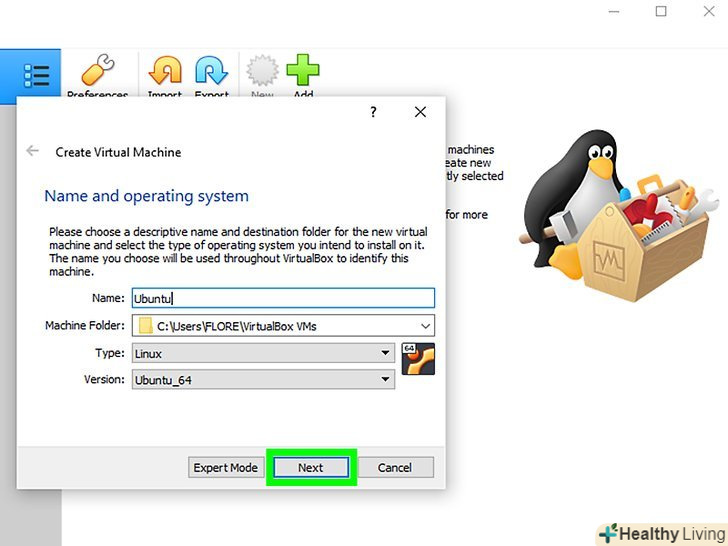Open the Tools list menu icon

point(36,76)
